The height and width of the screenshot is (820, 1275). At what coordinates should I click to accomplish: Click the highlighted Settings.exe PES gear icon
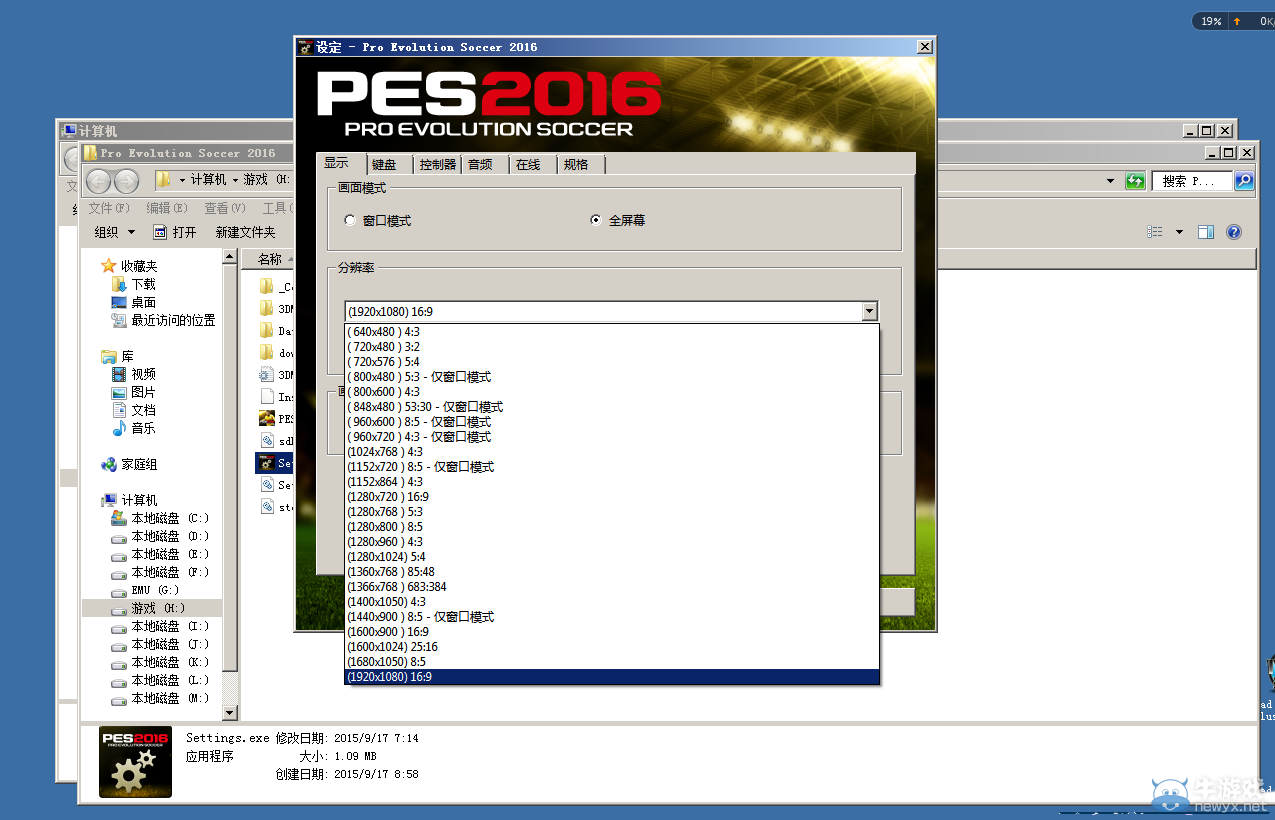pyautogui.click(x=266, y=462)
